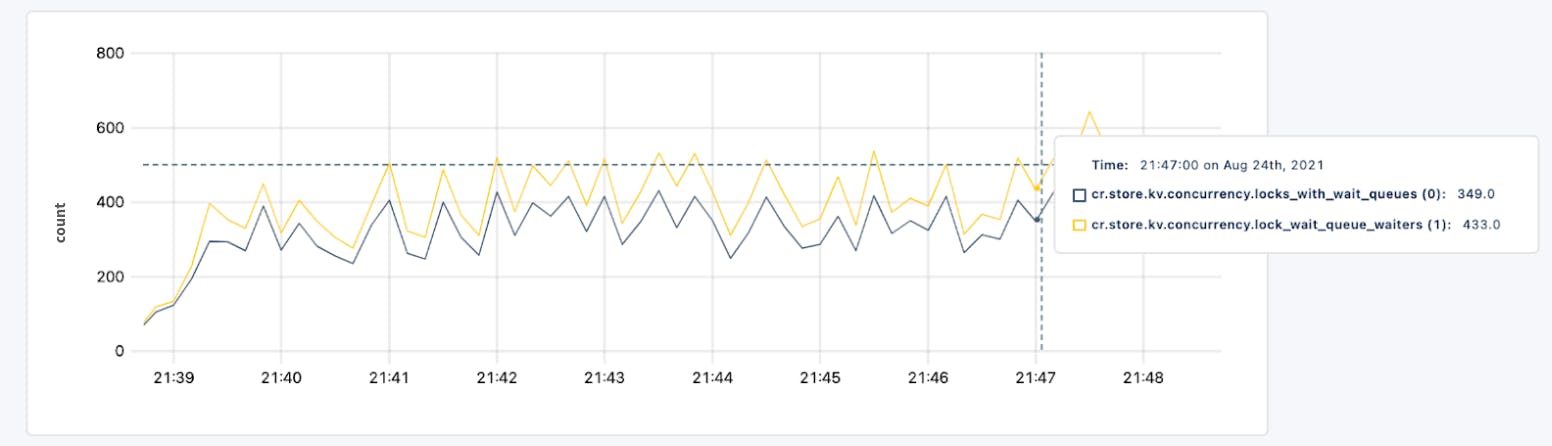The width and height of the screenshot is (1552, 446).
Task: Click the 433.0 value in the tooltip
Action: click(x=1482, y=226)
